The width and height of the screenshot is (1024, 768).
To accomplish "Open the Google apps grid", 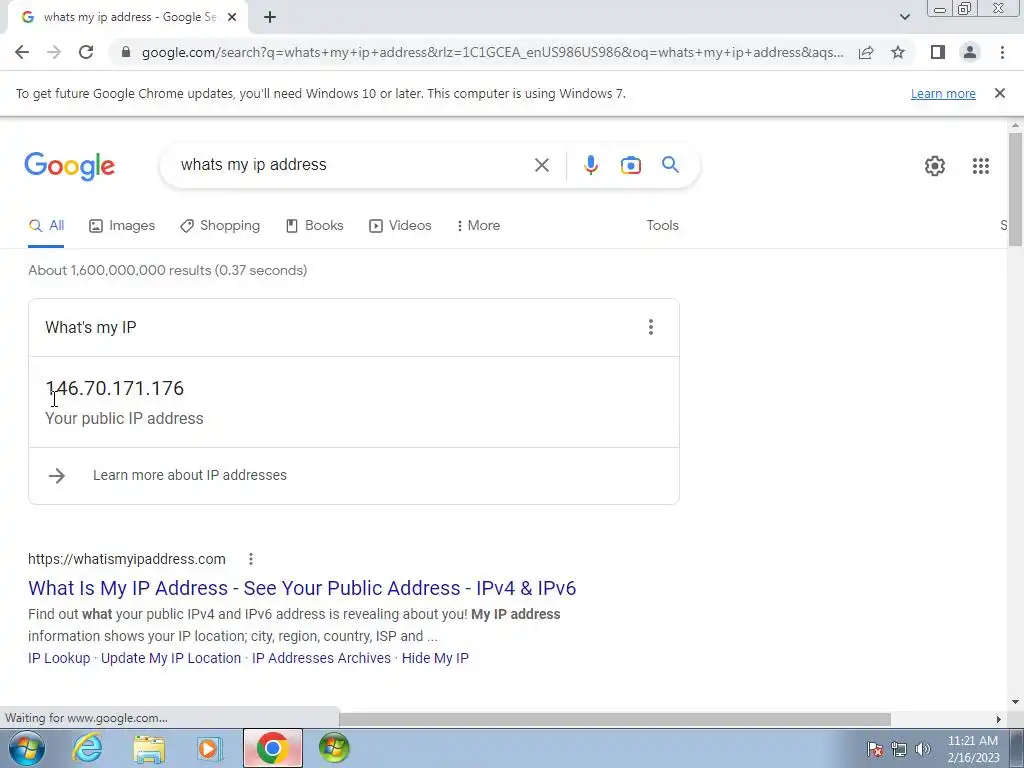I will tap(980, 166).
